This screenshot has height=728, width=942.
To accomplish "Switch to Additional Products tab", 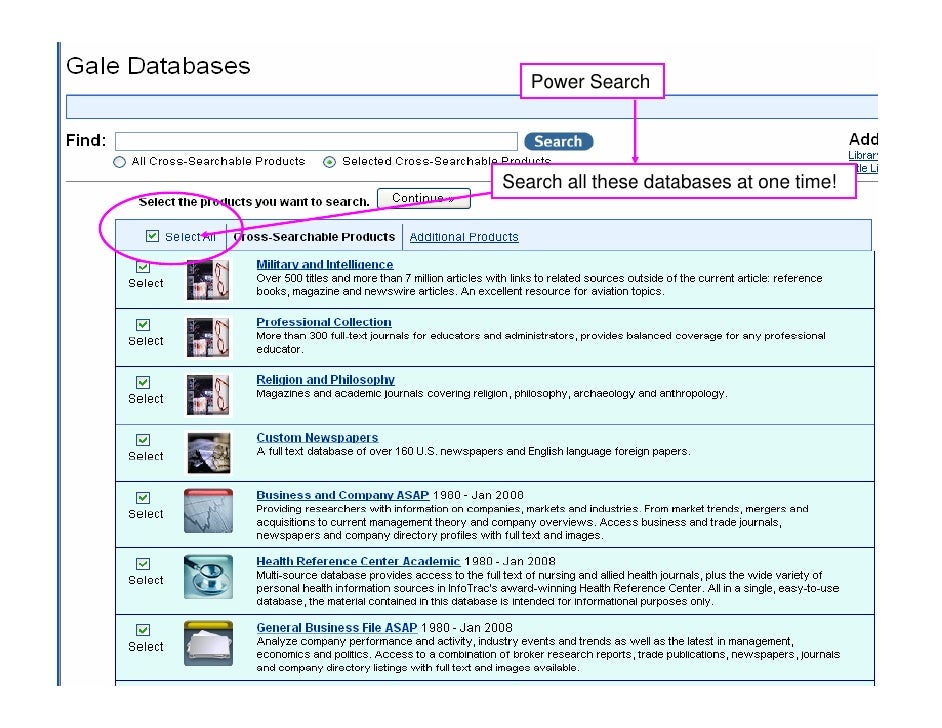I will click(x=464, y=237).
